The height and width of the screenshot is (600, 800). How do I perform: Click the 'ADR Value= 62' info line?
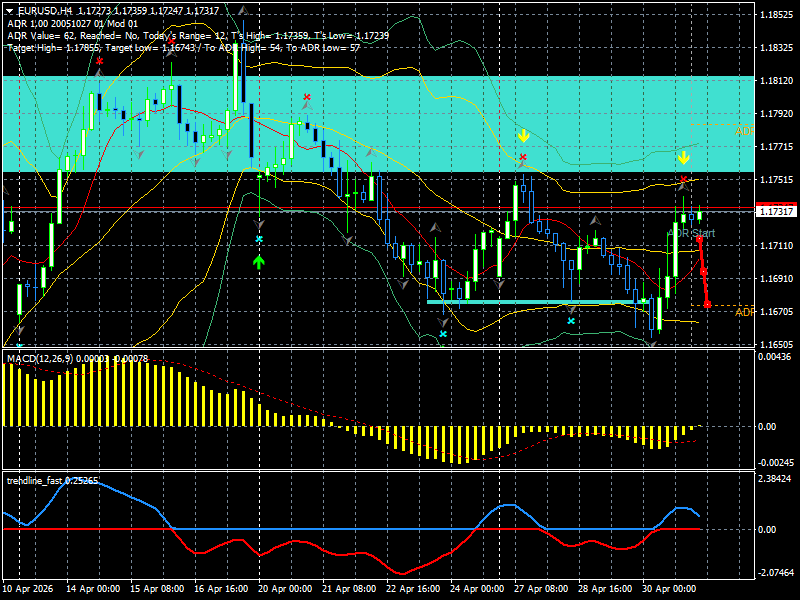click(198, 36)
